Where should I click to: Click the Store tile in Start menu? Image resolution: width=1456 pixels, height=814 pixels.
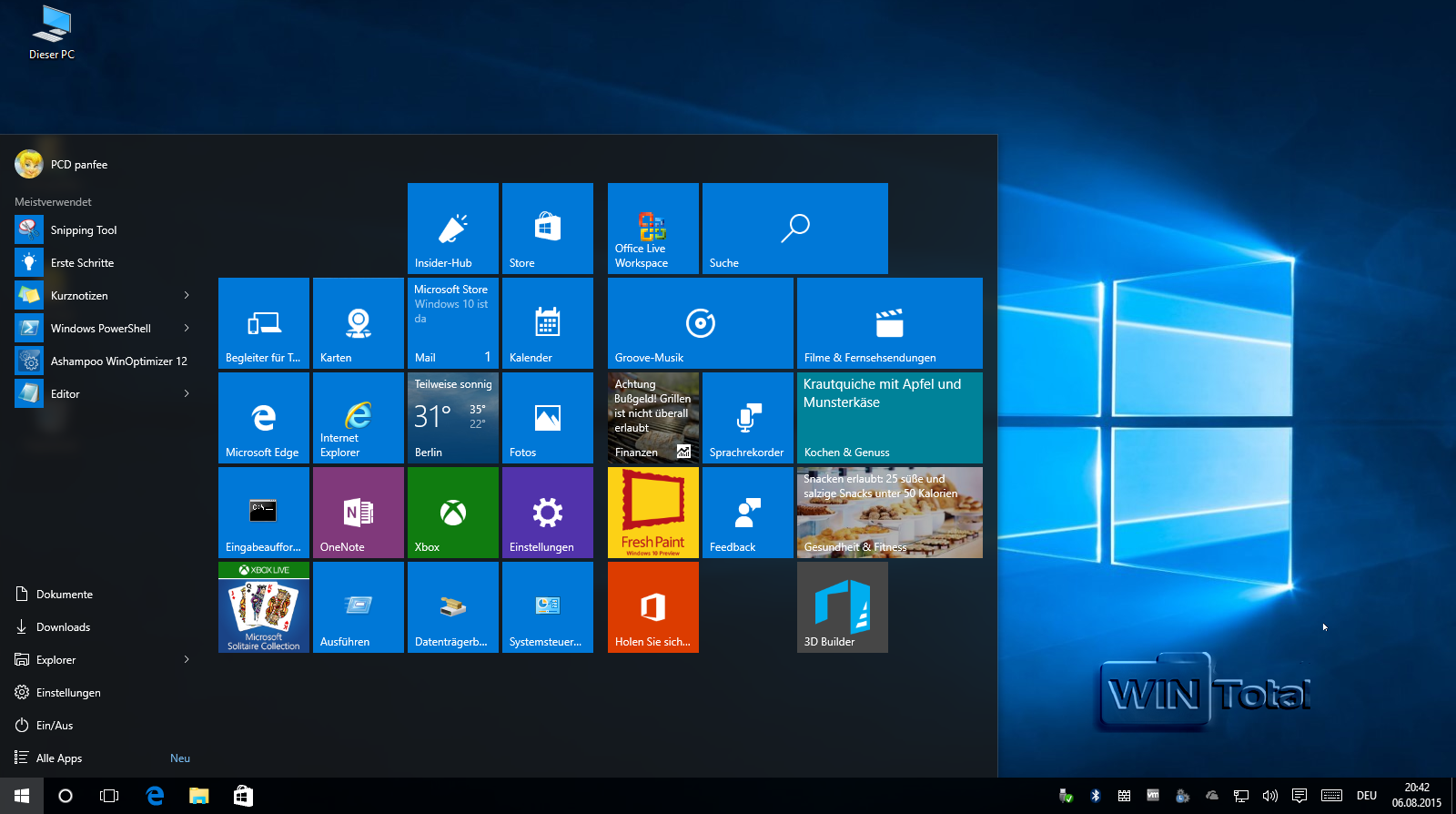click(x=547, y=228)
